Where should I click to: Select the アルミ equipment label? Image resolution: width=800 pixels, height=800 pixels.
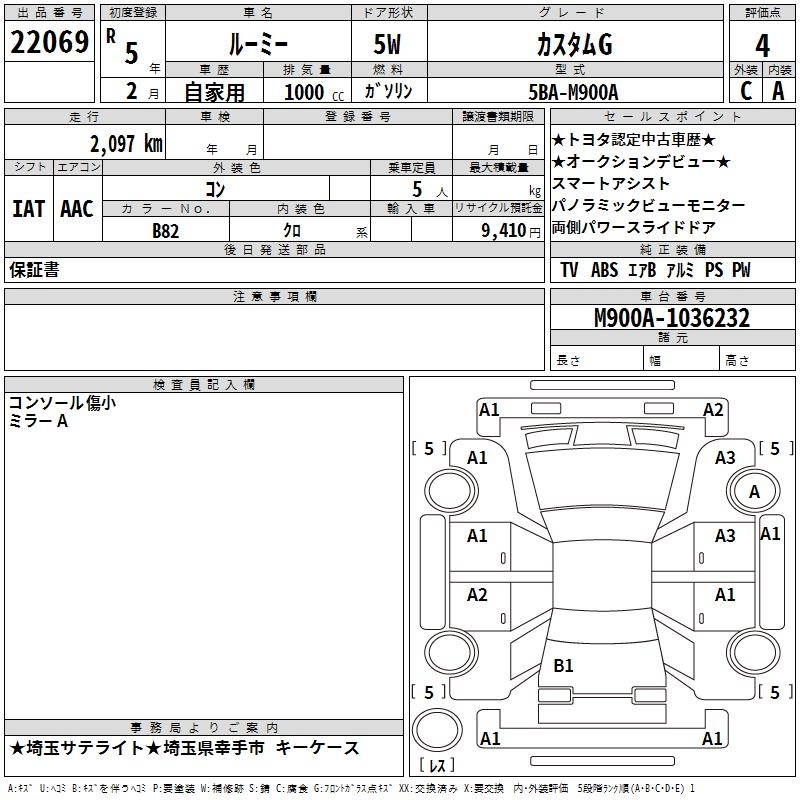point(680,270)
